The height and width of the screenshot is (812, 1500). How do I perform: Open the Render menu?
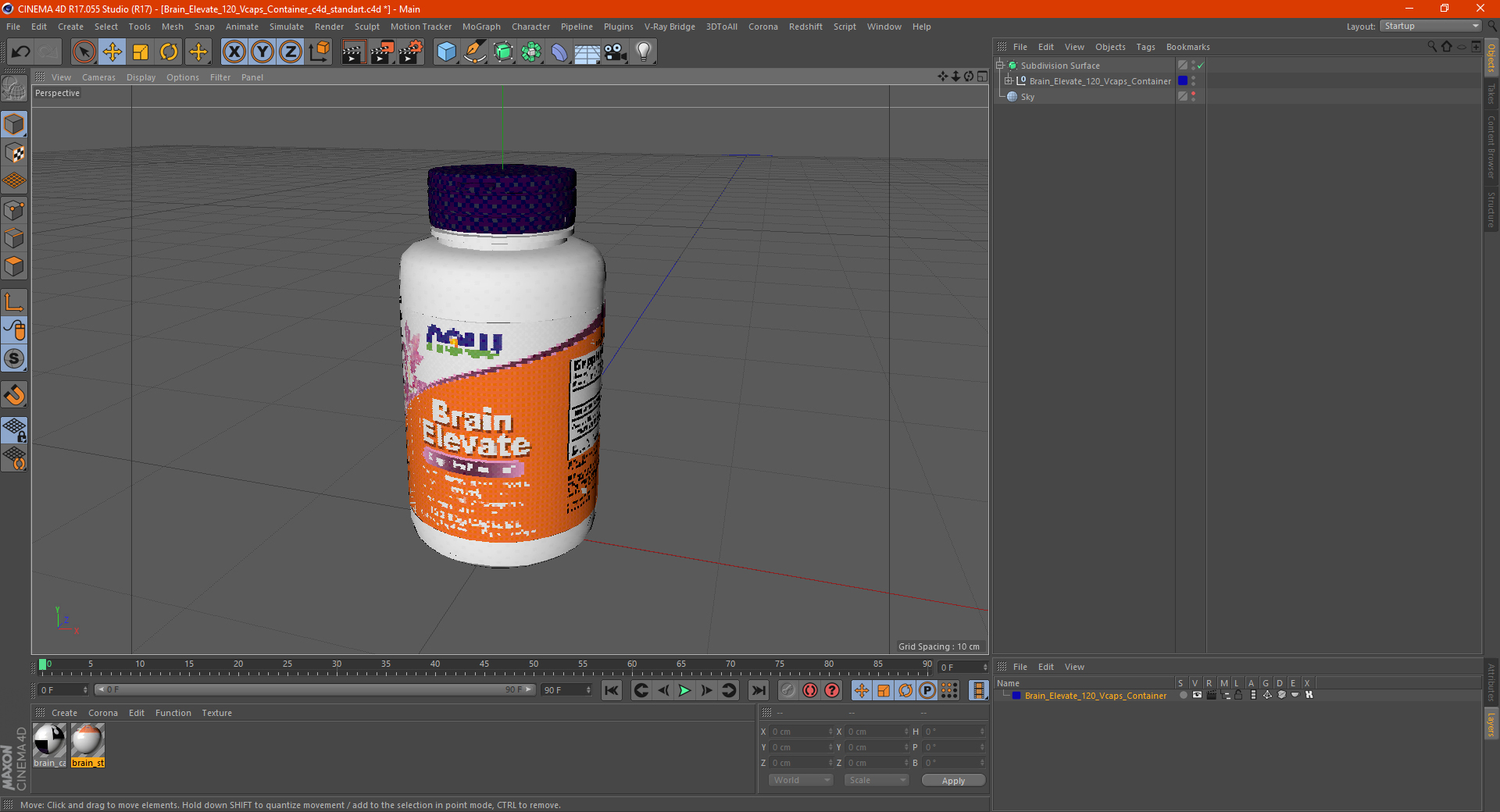pyautogui.click(x=329, y=27)
